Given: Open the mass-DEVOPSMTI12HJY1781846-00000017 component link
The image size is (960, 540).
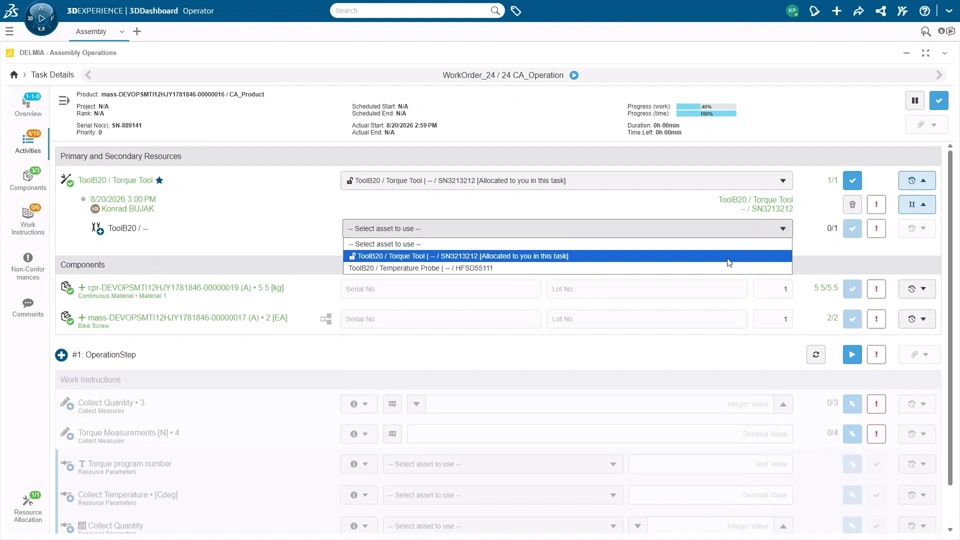Looking at the screenshot, I should click(187, 318).
